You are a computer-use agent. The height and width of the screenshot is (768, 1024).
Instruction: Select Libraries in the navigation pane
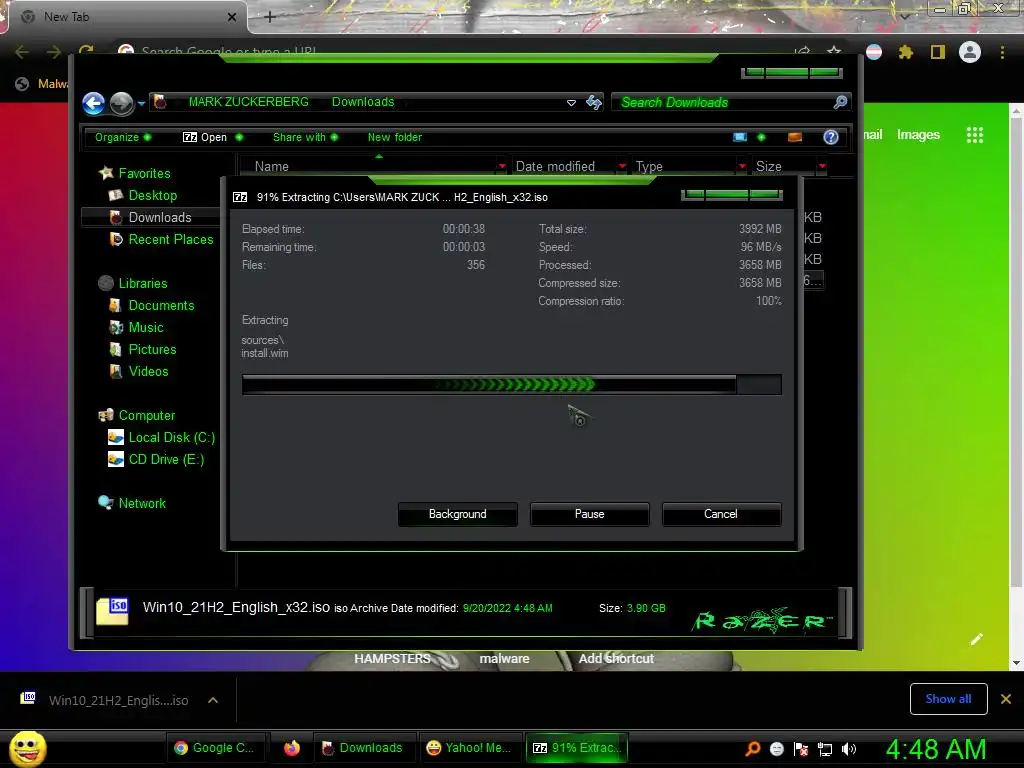133,283
